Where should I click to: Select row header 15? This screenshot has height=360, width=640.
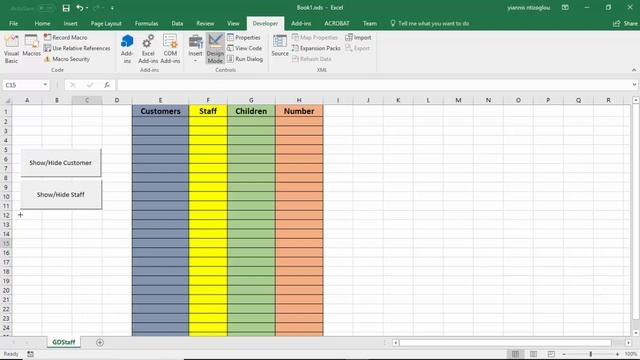[x=6, y=244]
